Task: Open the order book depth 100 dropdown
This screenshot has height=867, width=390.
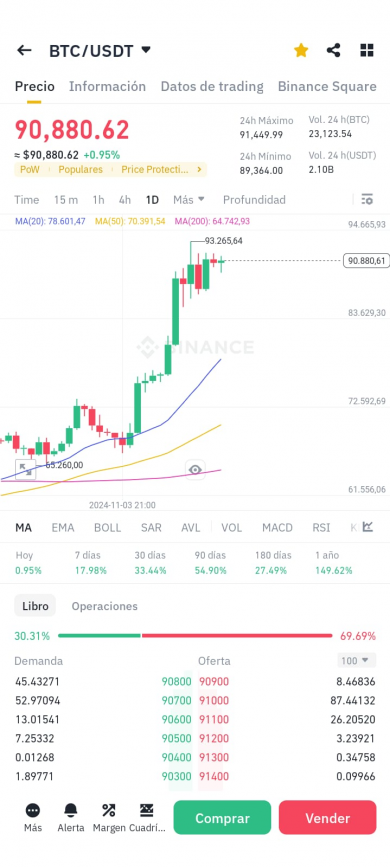Action: (356, 660)
